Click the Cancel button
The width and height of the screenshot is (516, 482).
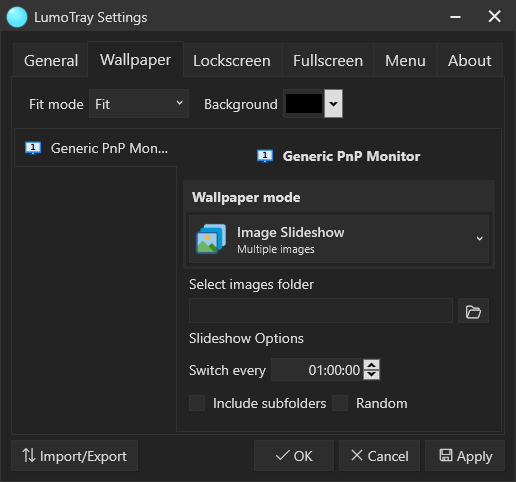coord(379,456)
